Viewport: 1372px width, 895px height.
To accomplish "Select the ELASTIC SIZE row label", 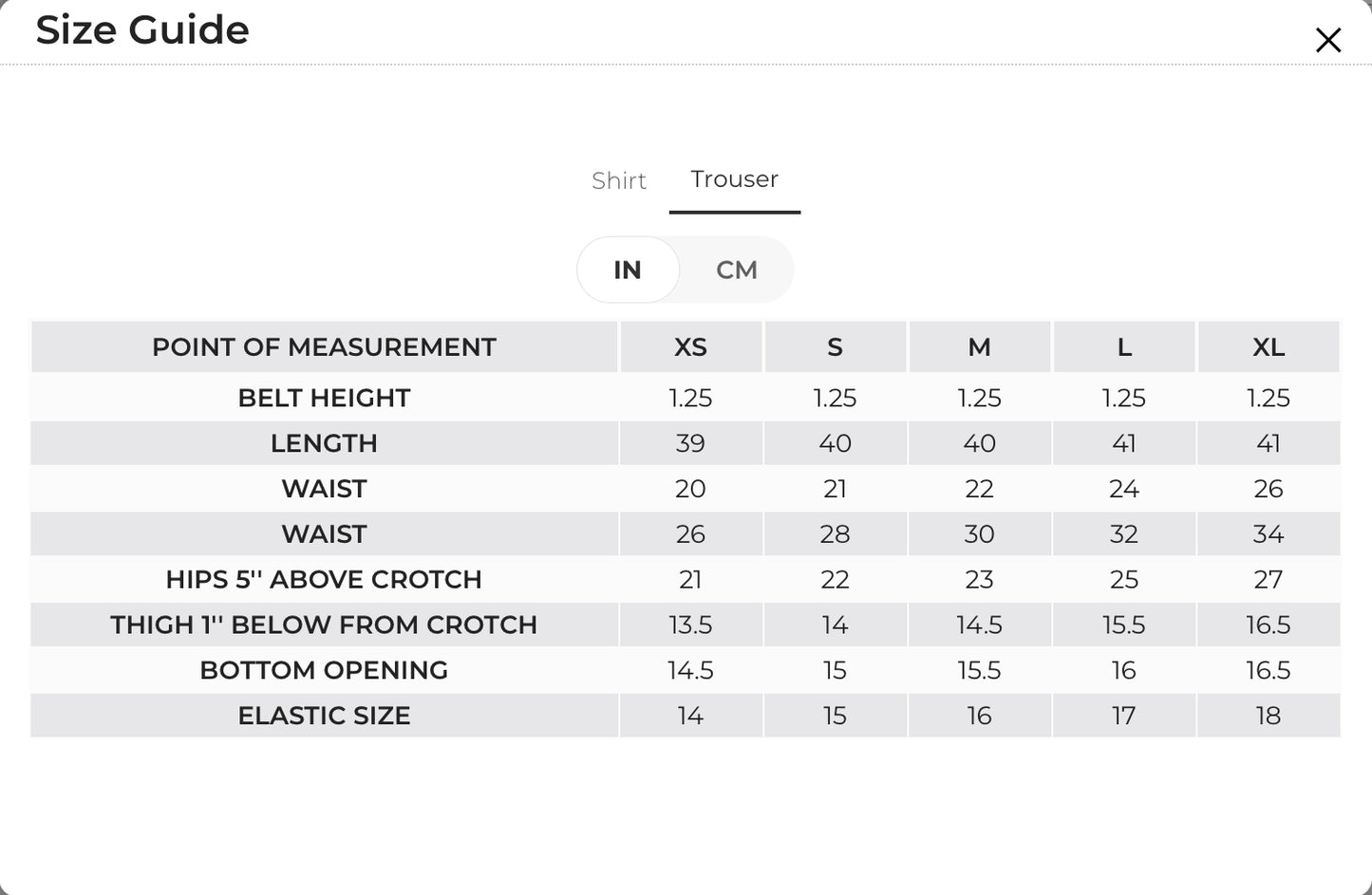I will pos(325,716).
